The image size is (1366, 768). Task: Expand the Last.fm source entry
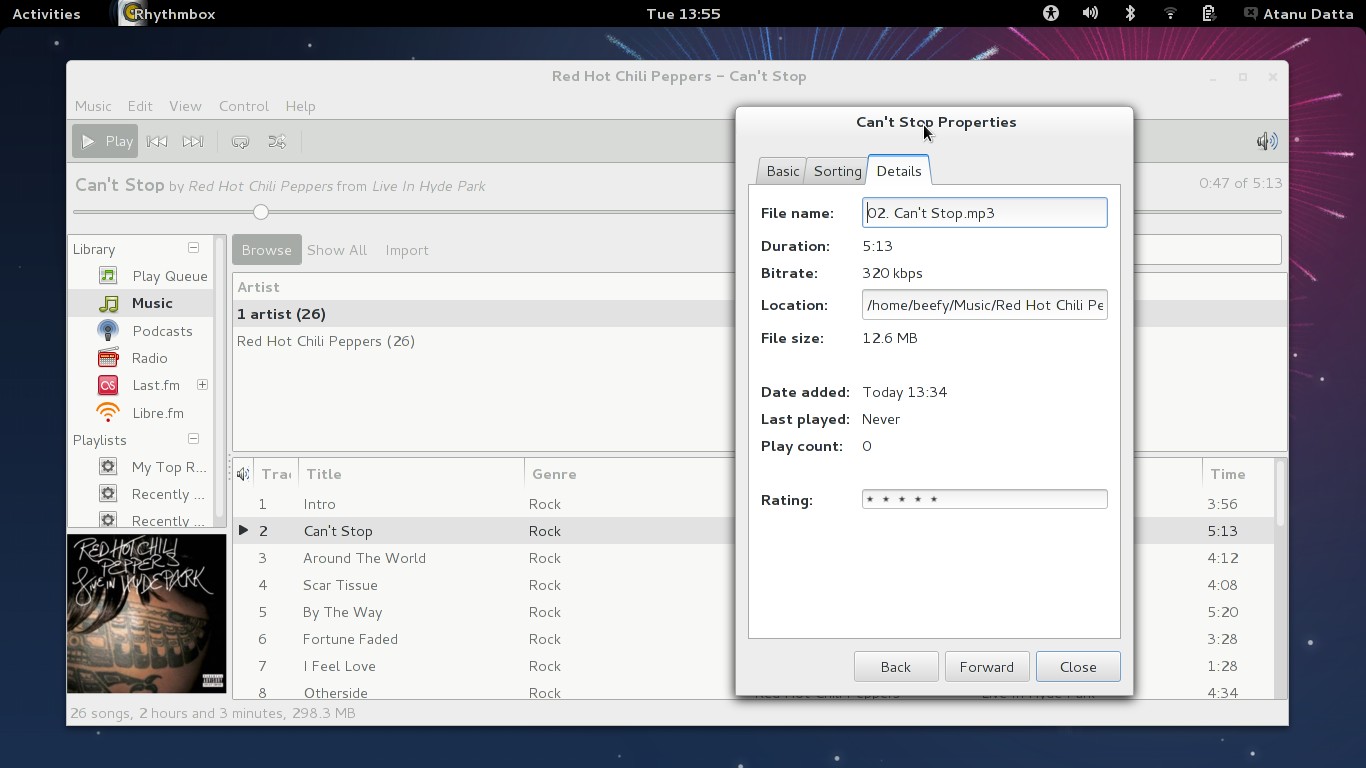coord(202,385)
